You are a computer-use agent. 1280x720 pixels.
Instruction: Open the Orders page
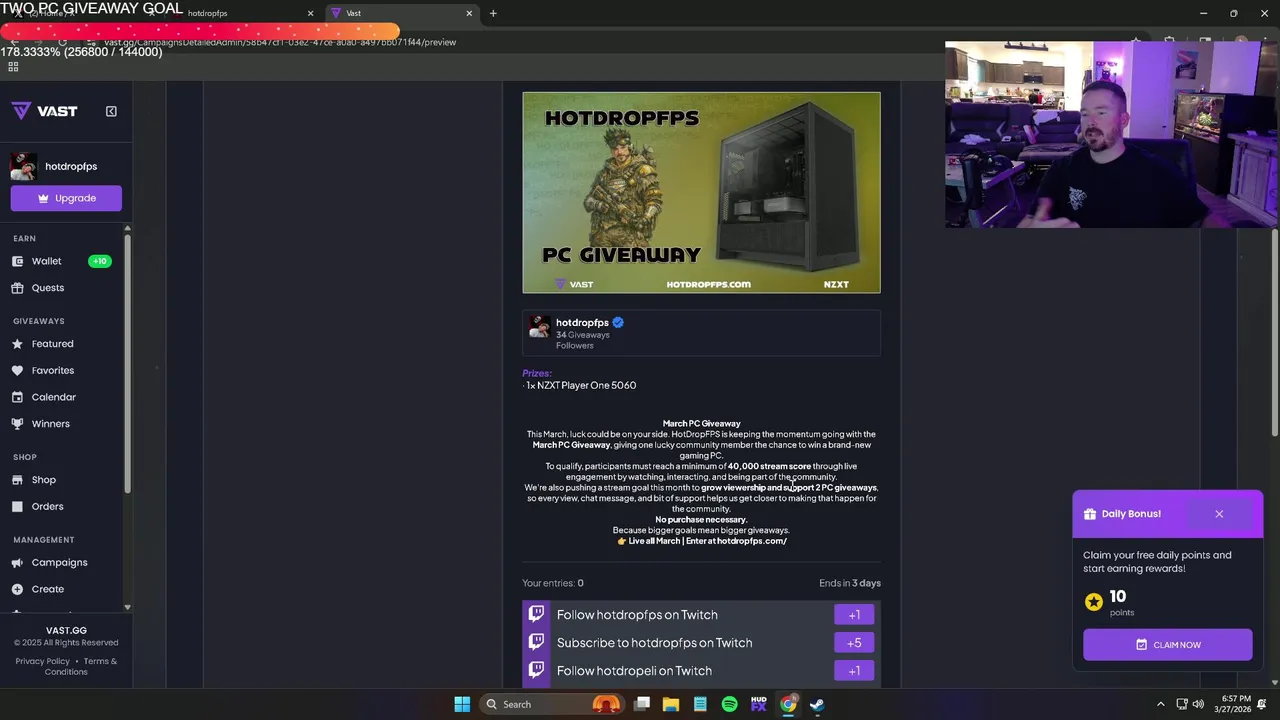coord(47,506)
